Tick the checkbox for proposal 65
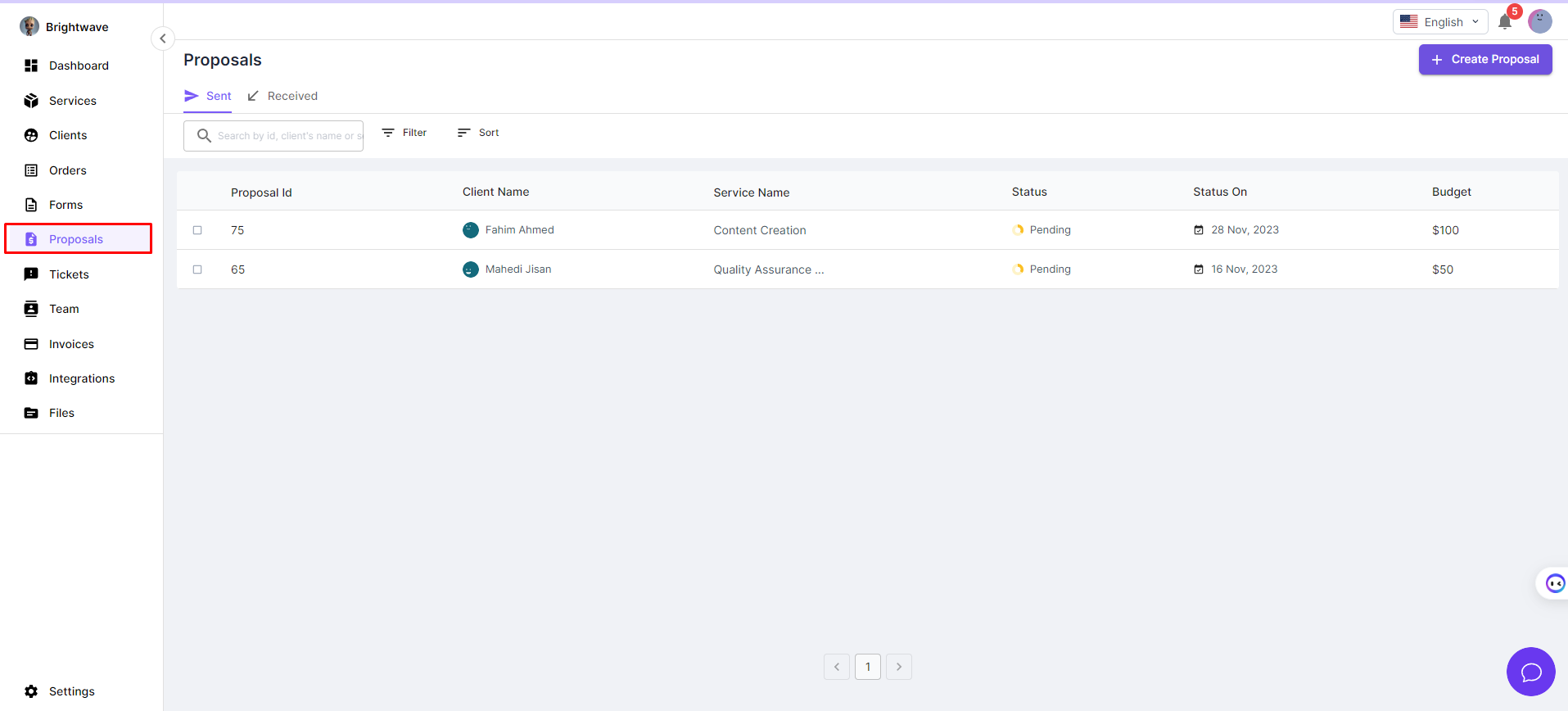Viewport: 1568px width, 711px height. (197, 269)
